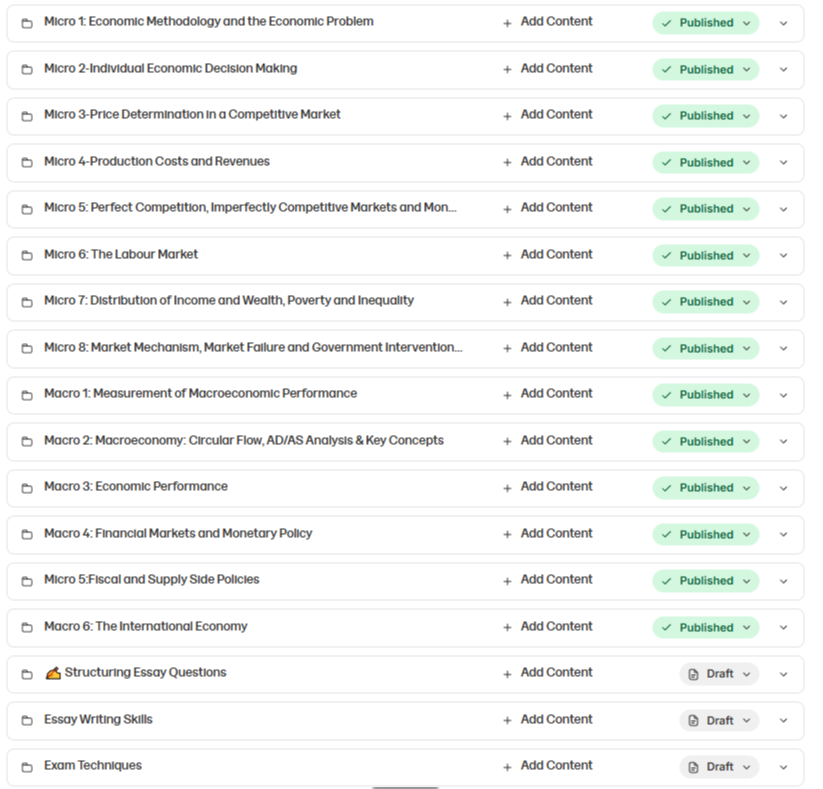This screenshot has height=789, width=823.
Task: Change Draft status of Exam Techniques
Action: click(719, 767)
